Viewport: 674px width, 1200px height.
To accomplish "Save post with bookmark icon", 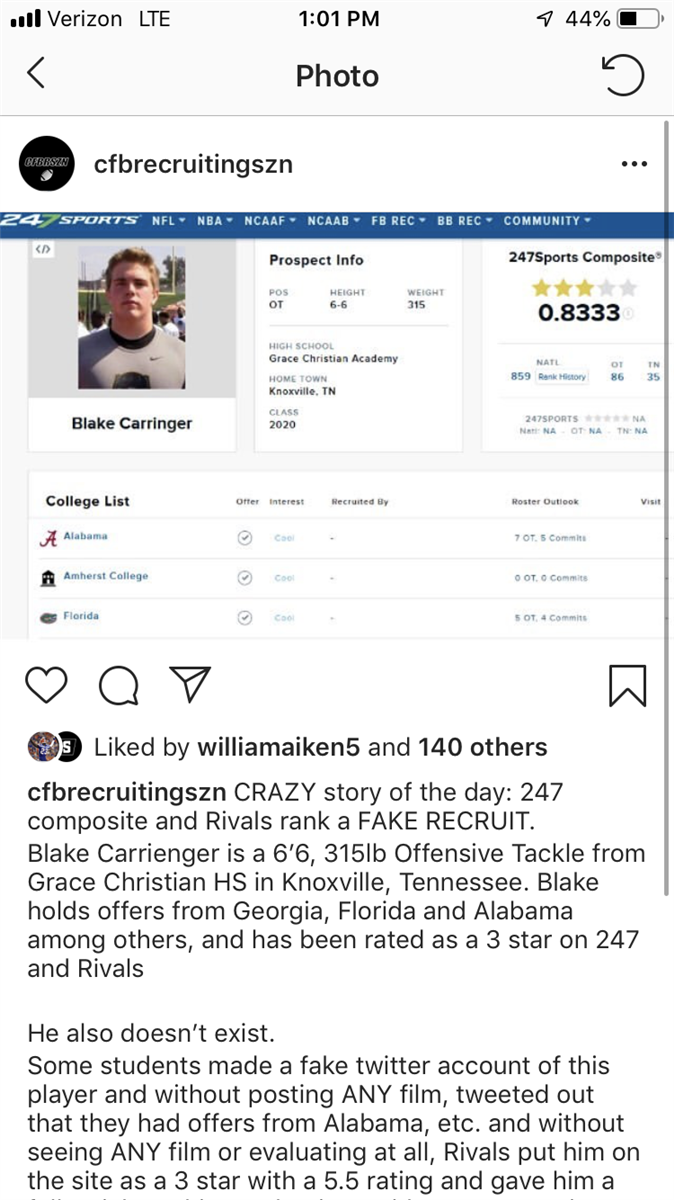I will pyautogui.click(x=627, y=685).
